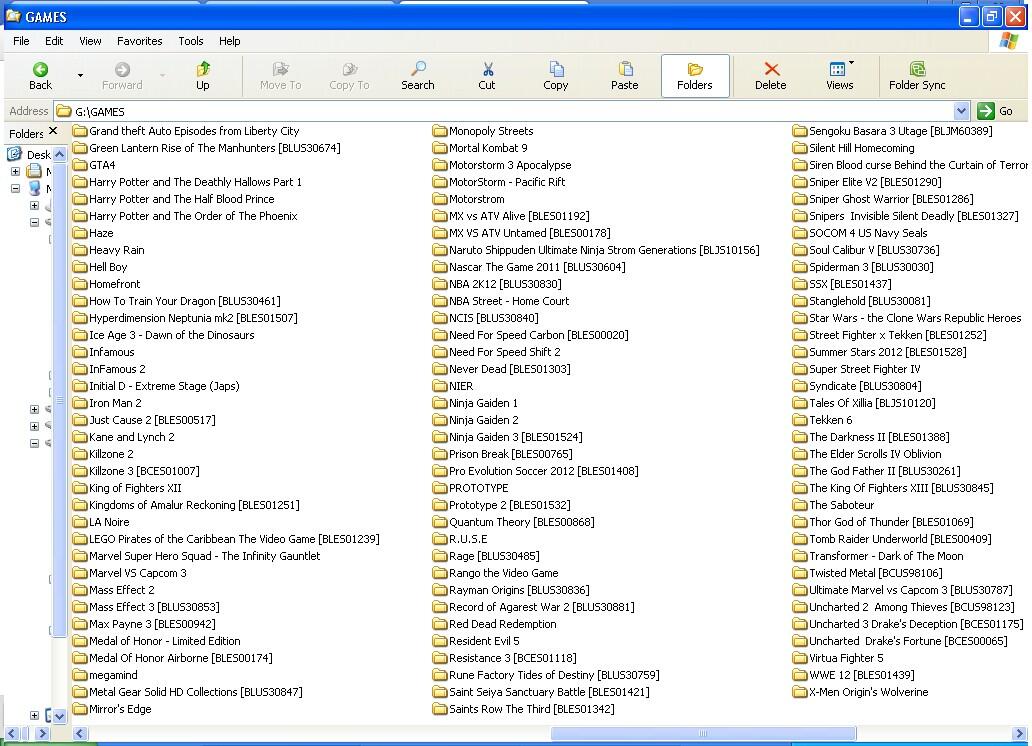The image size is (1032, 746).
Task: Select the megamind folder icon
Action: click(x=80, y=675)
